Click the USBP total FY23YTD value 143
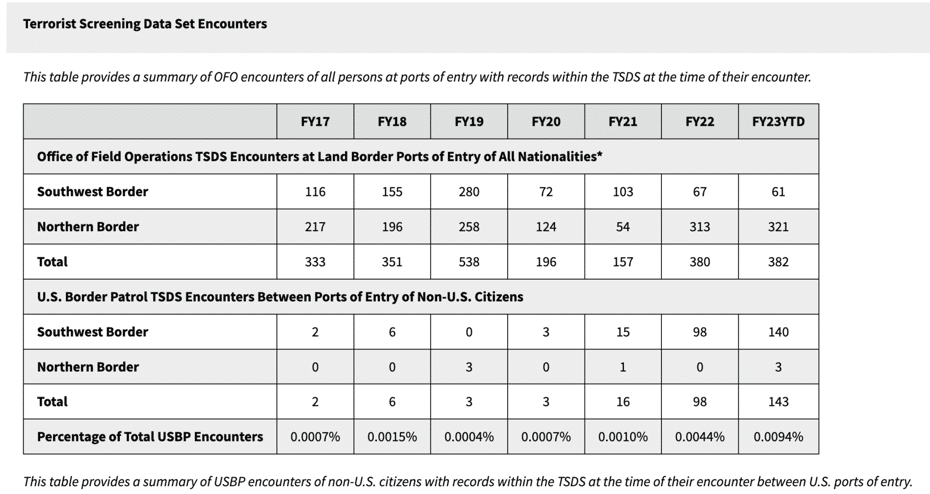 click(x=778, y=401)
